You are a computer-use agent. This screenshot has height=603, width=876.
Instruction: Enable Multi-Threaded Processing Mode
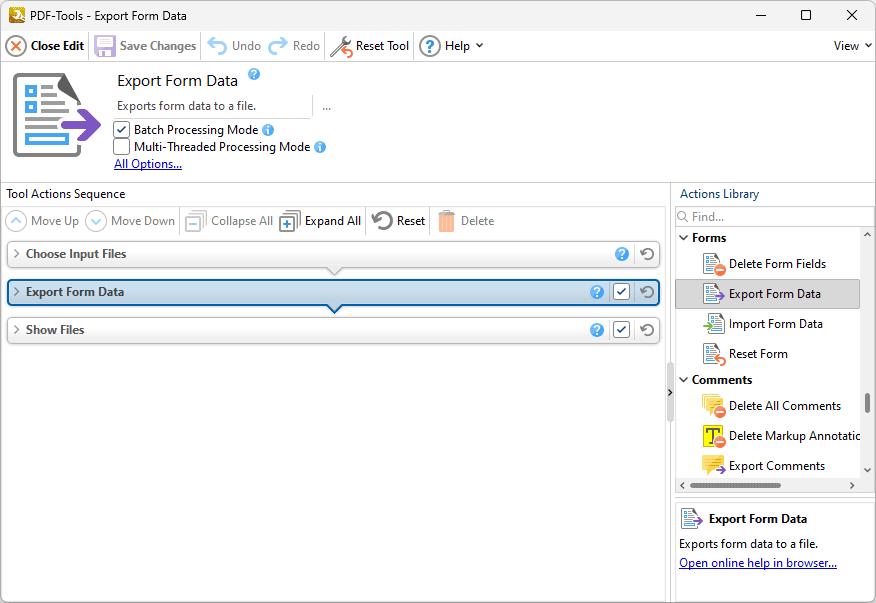pyautogui.click(x=121, y=147)
